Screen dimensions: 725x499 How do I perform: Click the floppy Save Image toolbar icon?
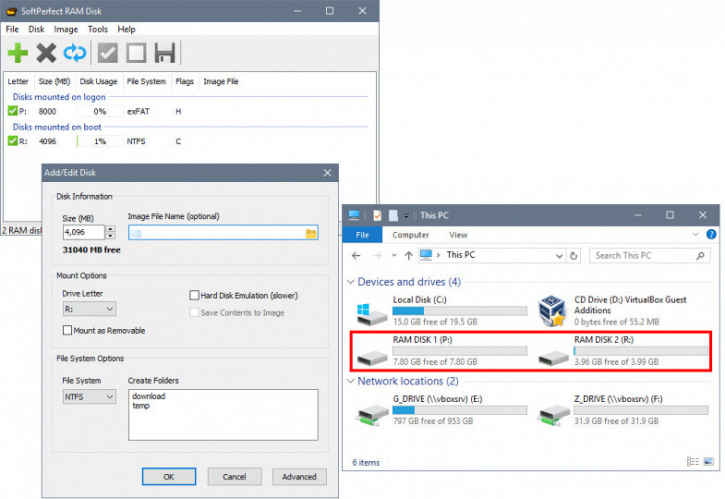(165, 52)
